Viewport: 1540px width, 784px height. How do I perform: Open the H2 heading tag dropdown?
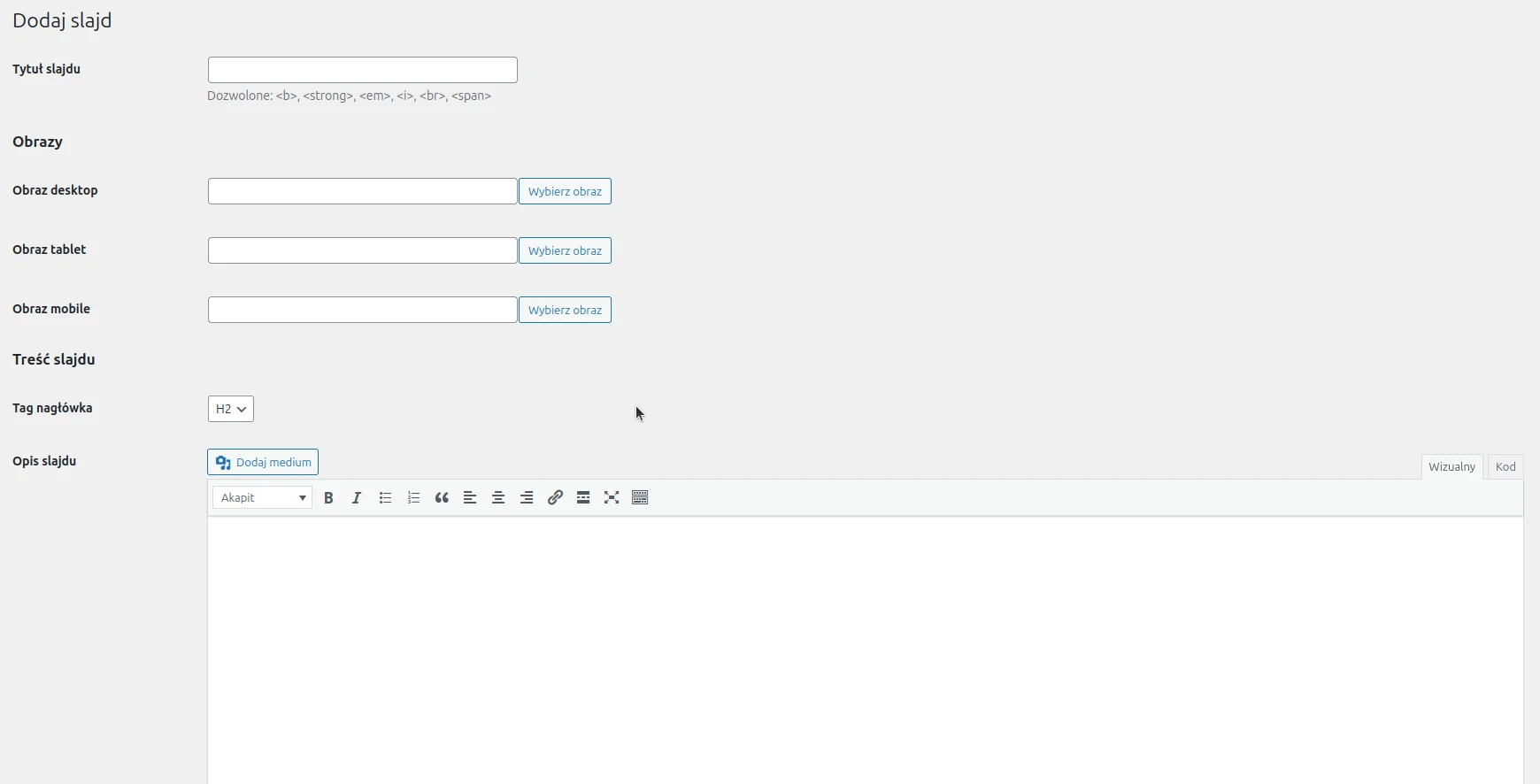[x=231, y=409]
